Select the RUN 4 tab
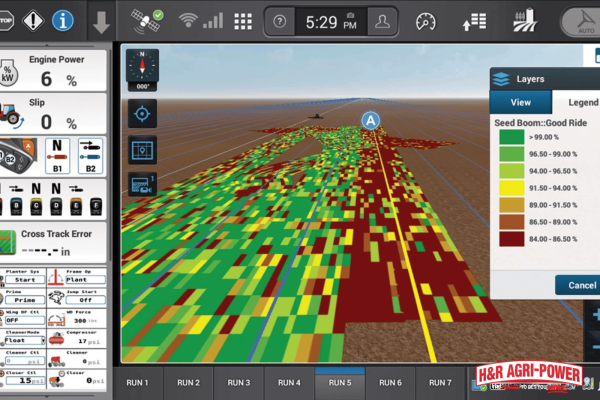Viewport: 600px width, 400px height. tap(289, 383)
